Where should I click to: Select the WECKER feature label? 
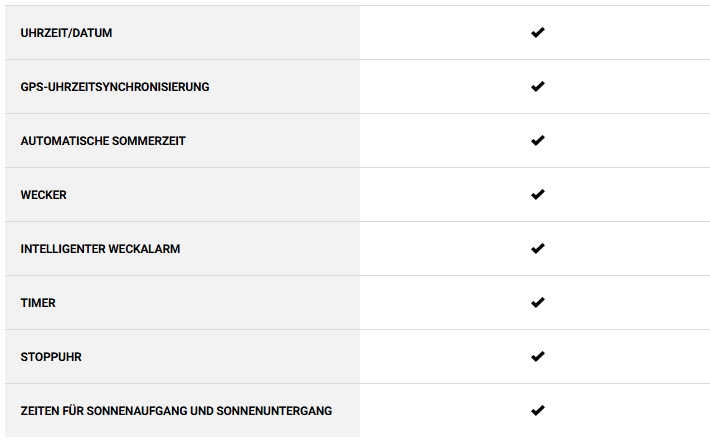click(x=43, y=195)
